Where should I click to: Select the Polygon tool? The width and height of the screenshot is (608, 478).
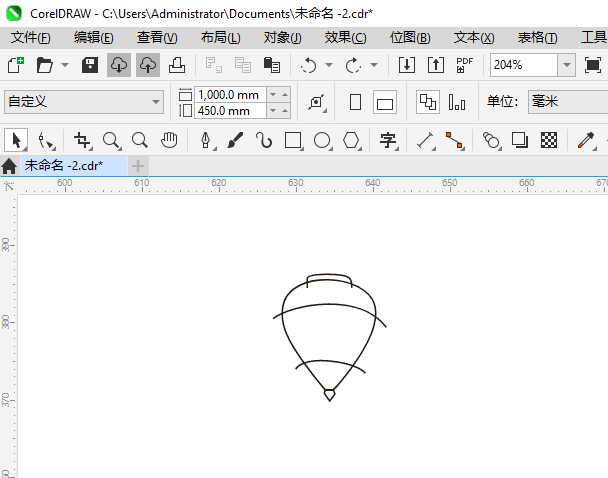[x=352, y=140]
